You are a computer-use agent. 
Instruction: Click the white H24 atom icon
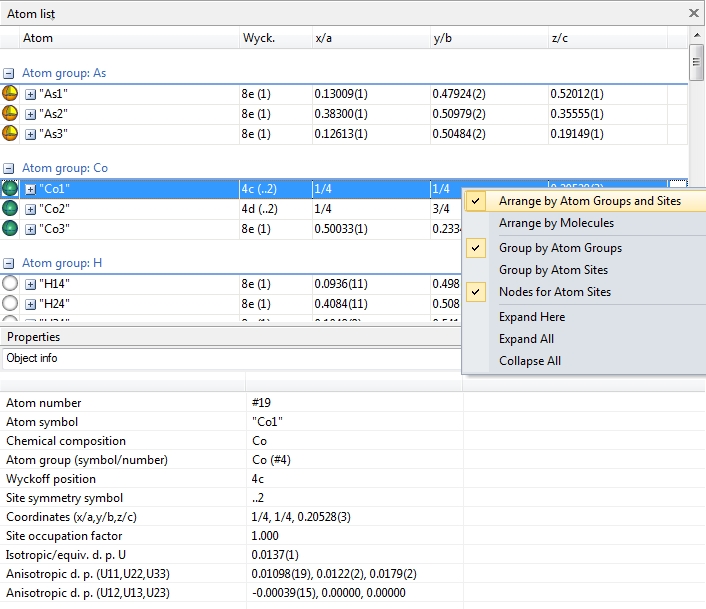tap(10, 304)
